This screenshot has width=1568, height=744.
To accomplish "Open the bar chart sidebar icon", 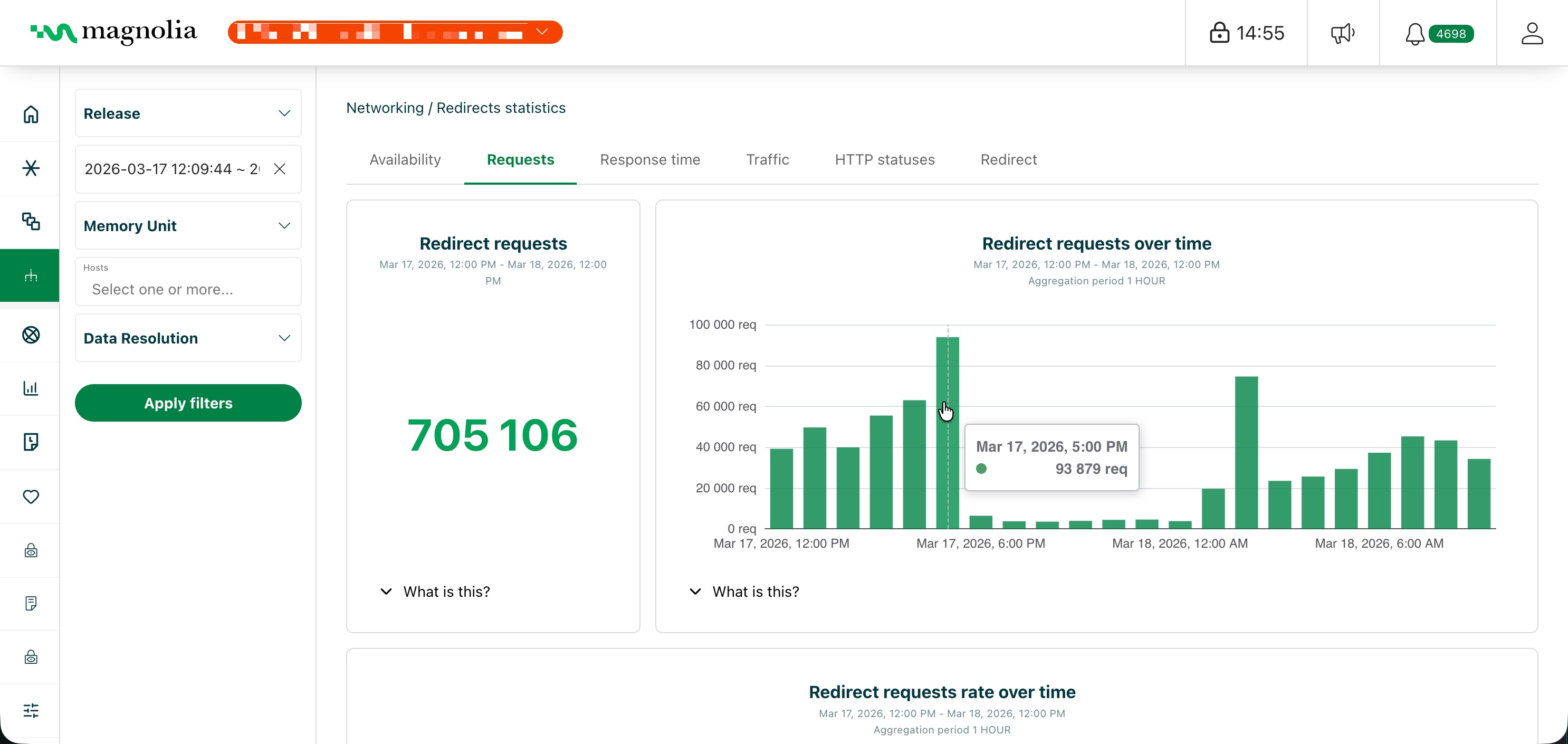I will point(31,388).
